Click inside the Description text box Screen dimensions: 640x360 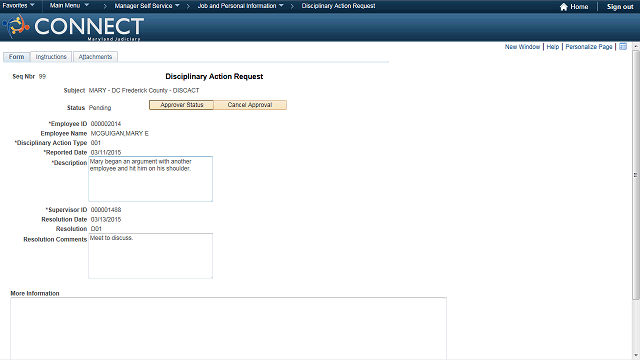pyautogui.click(x=151, y=179)
